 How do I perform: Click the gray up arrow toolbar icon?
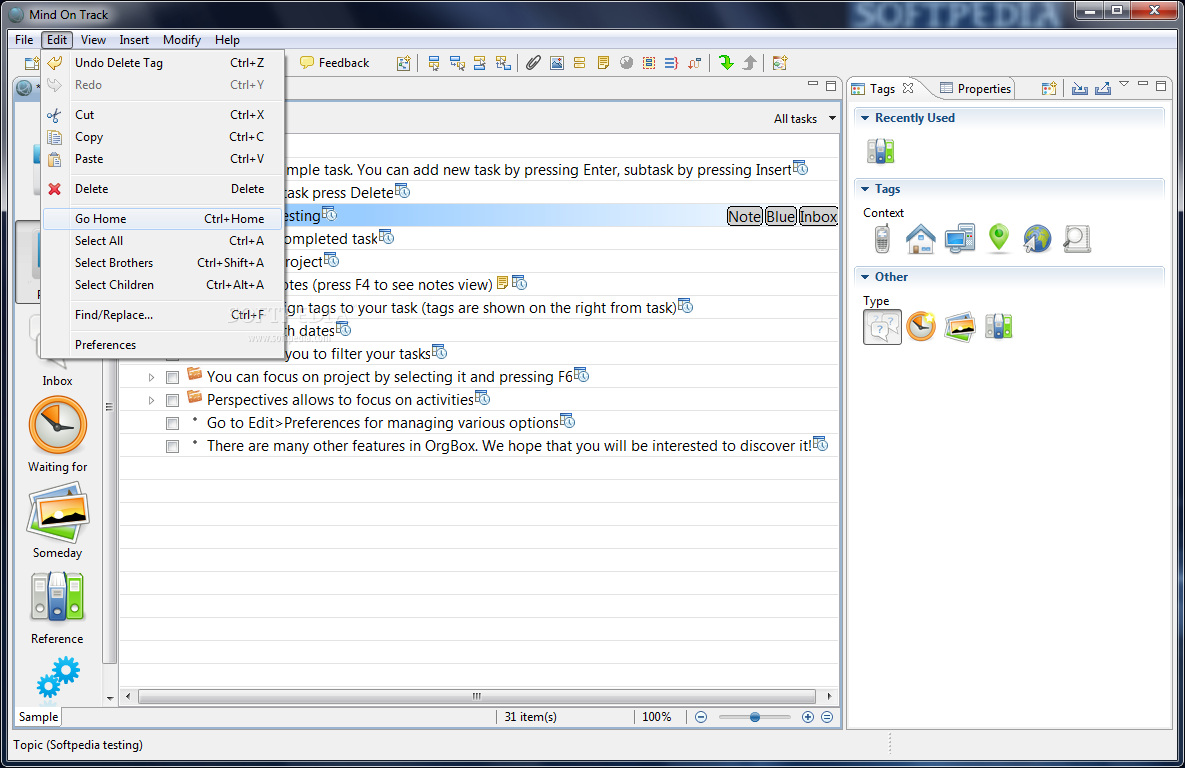[x=749, y=63]
